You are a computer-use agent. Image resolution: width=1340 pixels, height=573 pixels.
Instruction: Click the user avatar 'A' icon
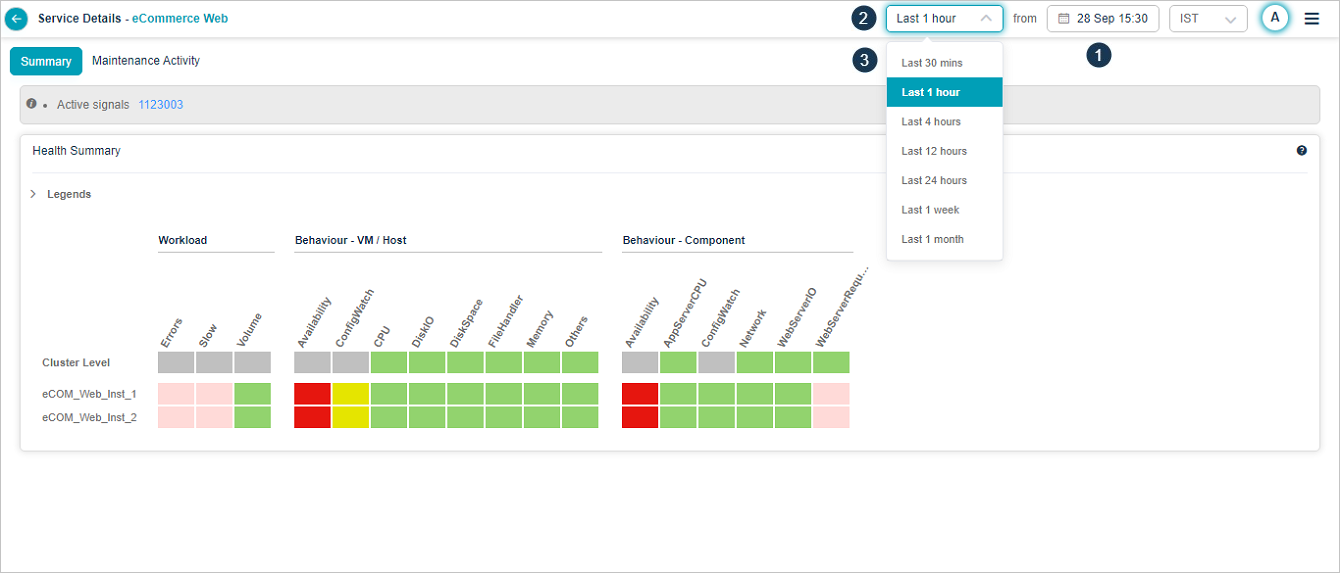(1275, 18)
